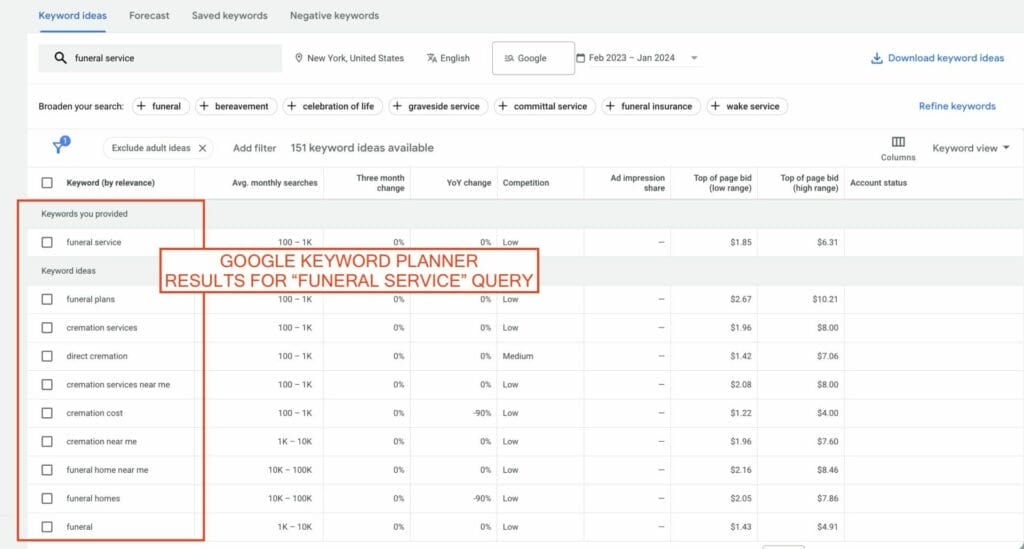This screenshot has height=549, width=1024.
Task: Check the funeral keyword checkbox
Action: coord(47,527)
